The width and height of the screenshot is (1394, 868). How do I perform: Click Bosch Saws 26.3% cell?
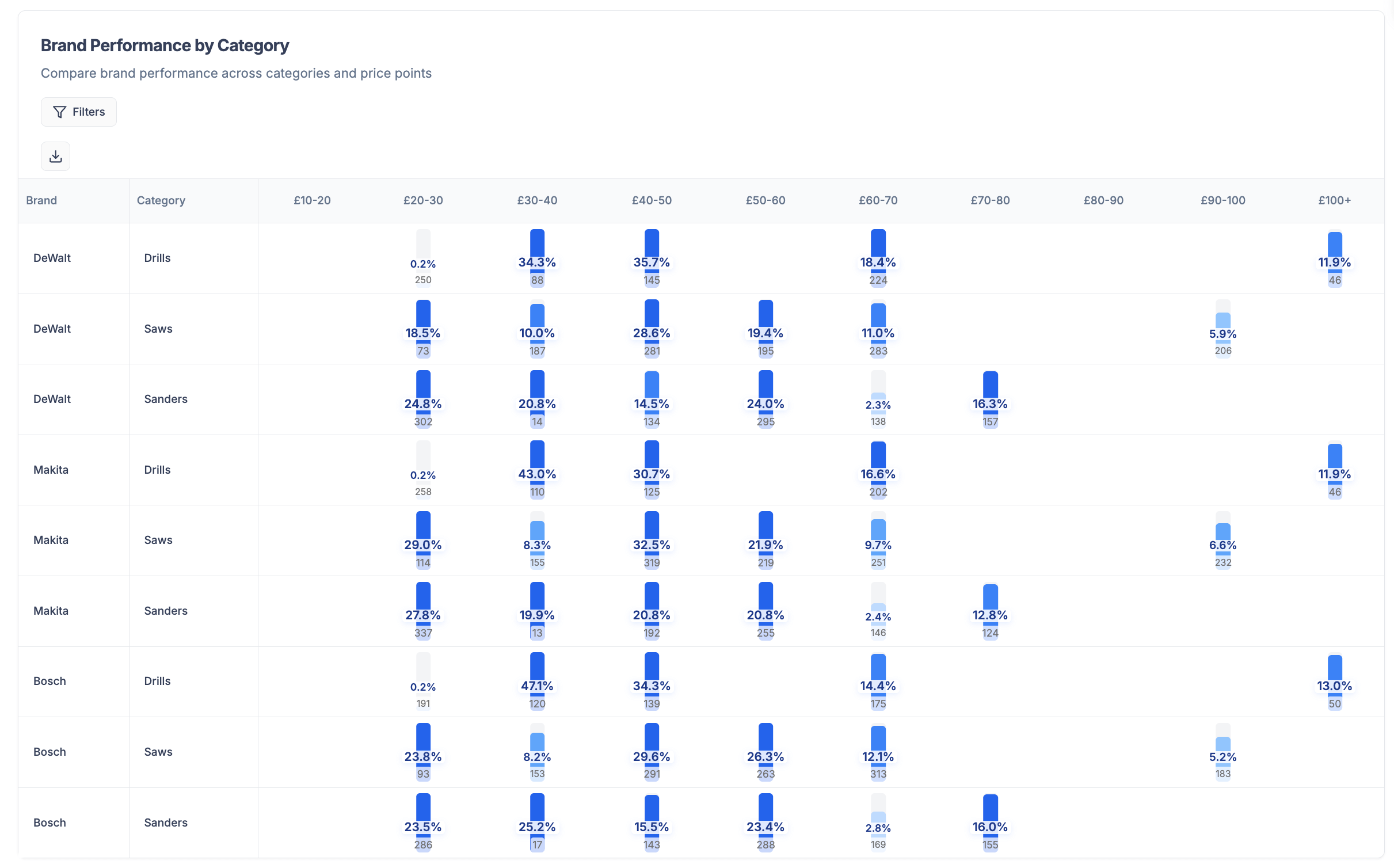765,752
